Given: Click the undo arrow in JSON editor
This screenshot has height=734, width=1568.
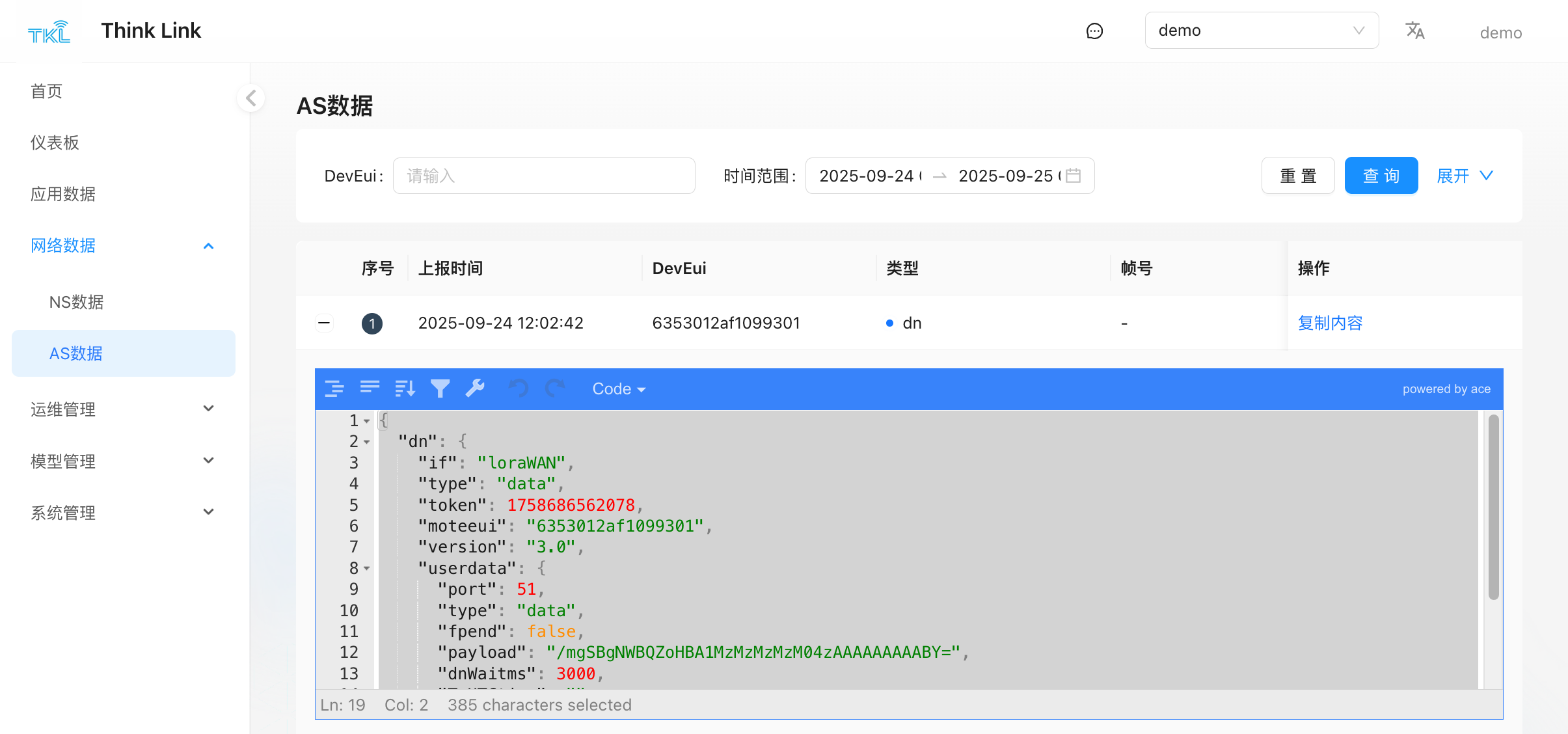Looking at the screenshot, I should 519,388.
